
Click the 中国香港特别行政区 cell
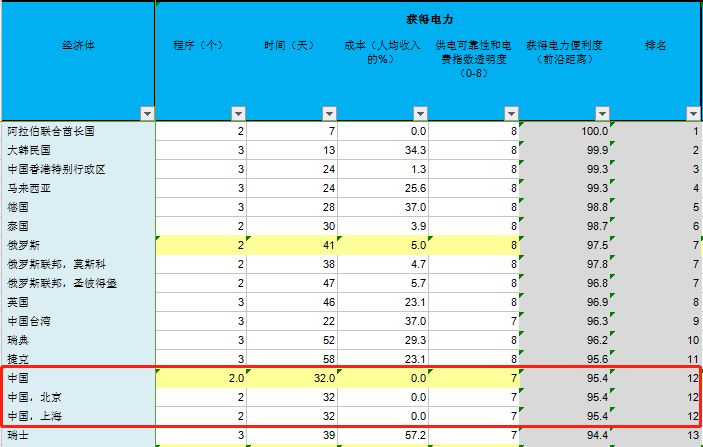78,169
